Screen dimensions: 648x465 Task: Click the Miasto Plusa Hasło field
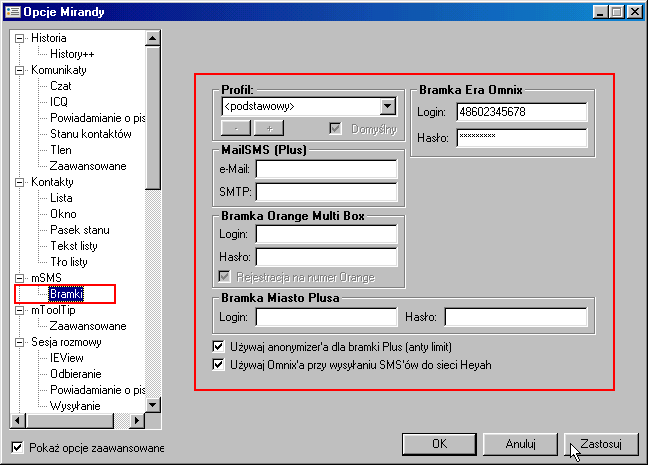[x=515, y=317]
